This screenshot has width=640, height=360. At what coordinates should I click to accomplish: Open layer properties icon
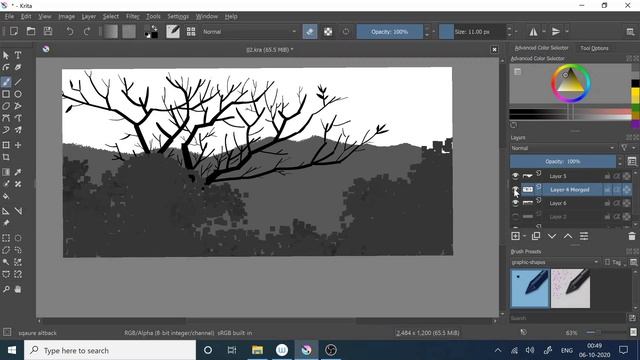(x=584, y=236)
